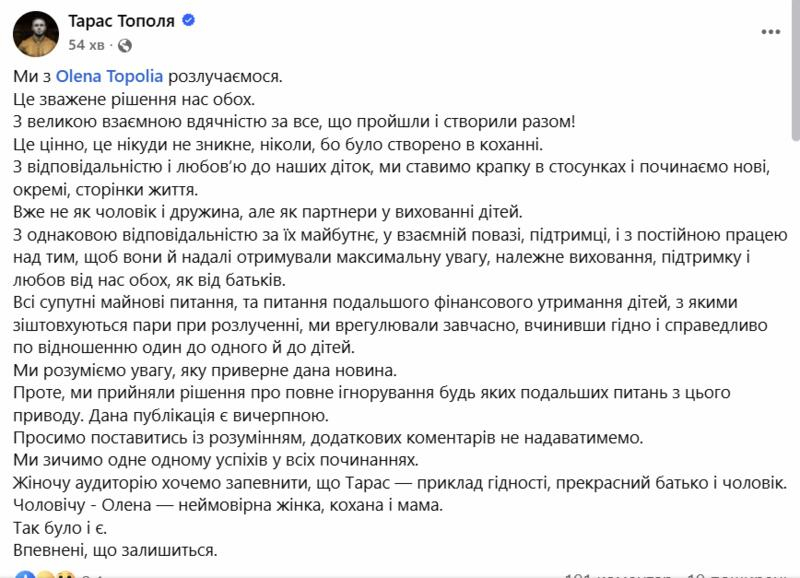Click the reaction summary row under the post
The image size is (800, 578).
[x=55, y=574]
